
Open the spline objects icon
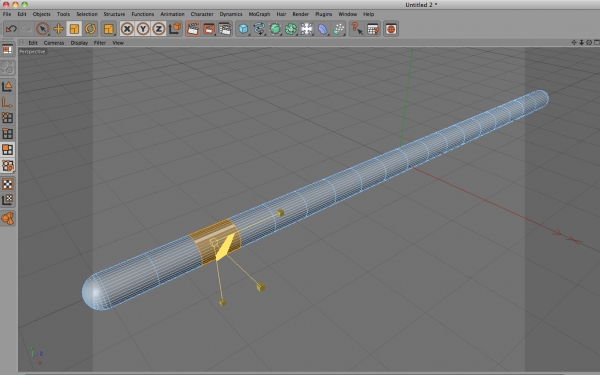(x=259, y=29)
